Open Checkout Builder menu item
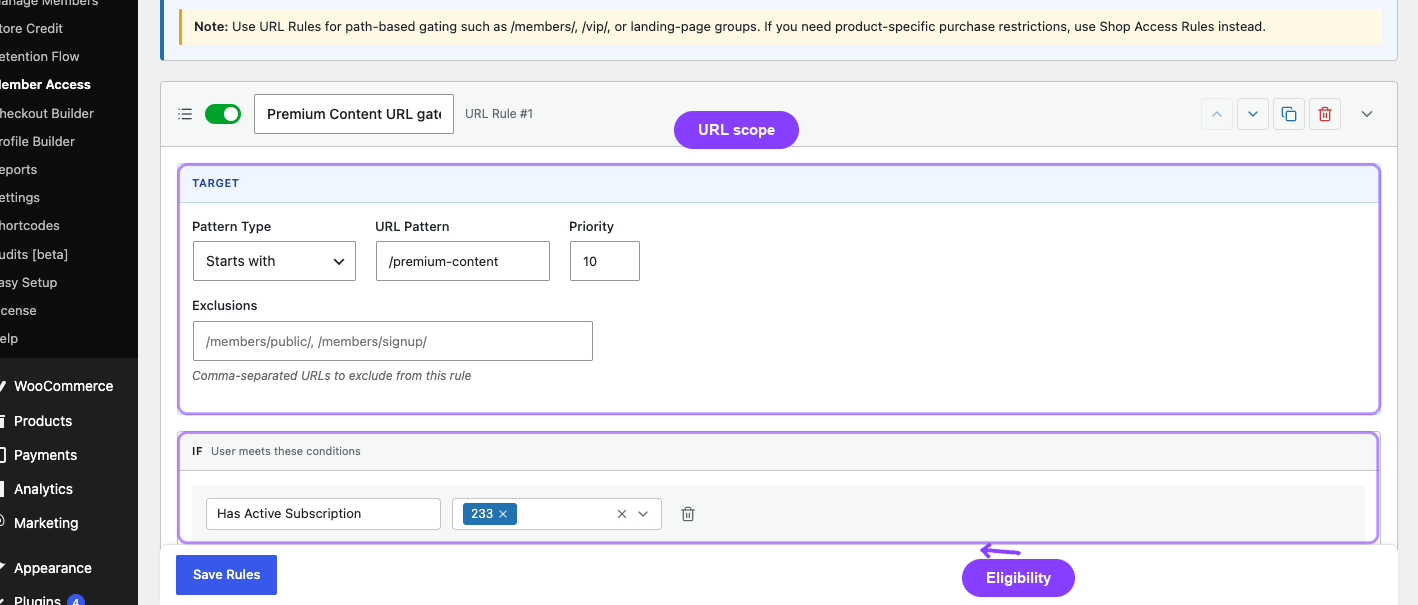Viewport: 1418px width, 605px height. (x=45, y=113)
